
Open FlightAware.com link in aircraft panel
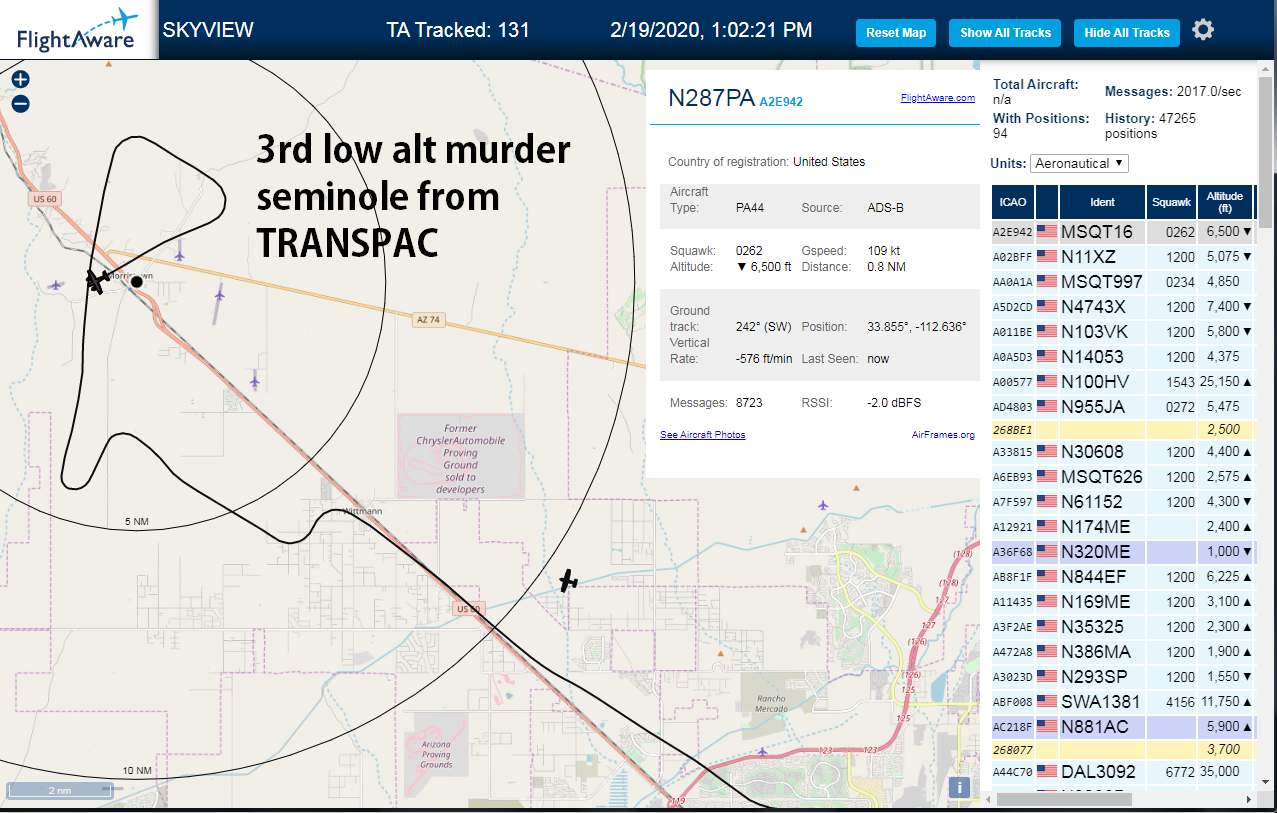click(937, 98)
